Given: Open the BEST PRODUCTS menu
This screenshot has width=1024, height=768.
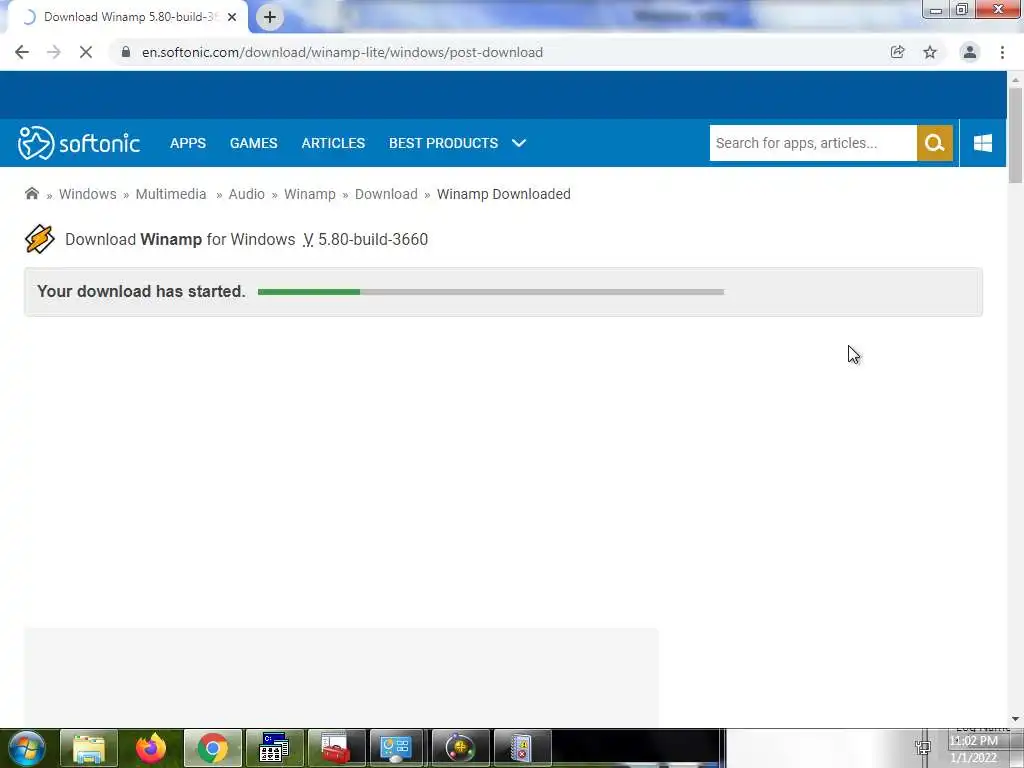Looking at the screenshot, I should 443,143.
